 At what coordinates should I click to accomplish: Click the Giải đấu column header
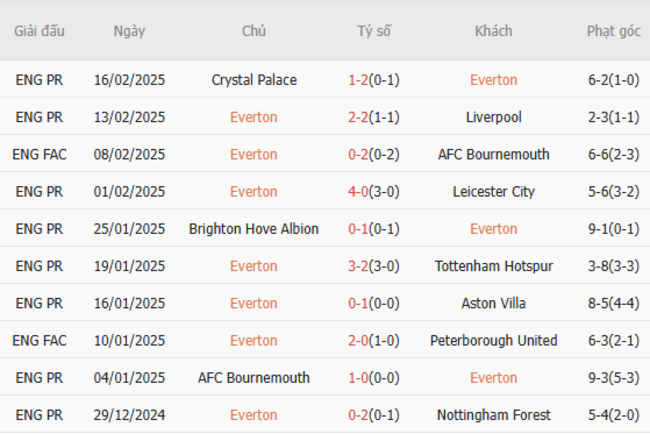point(39,31)
